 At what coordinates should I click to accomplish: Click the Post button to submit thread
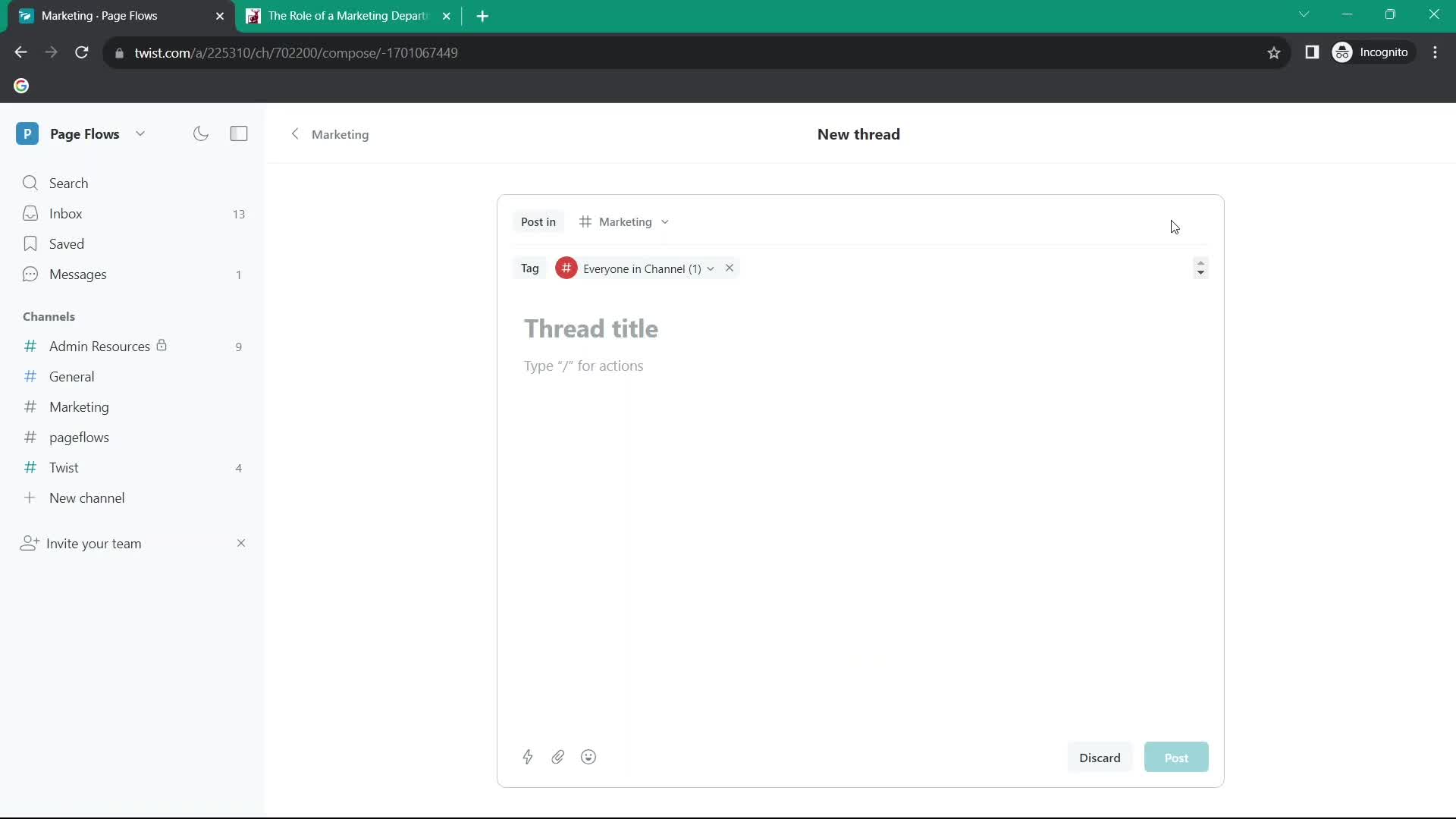coord(1176,757)
